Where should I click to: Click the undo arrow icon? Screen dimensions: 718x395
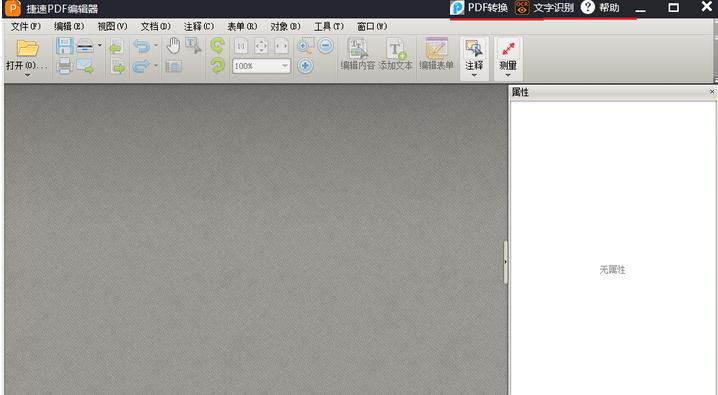pos(141,46)
